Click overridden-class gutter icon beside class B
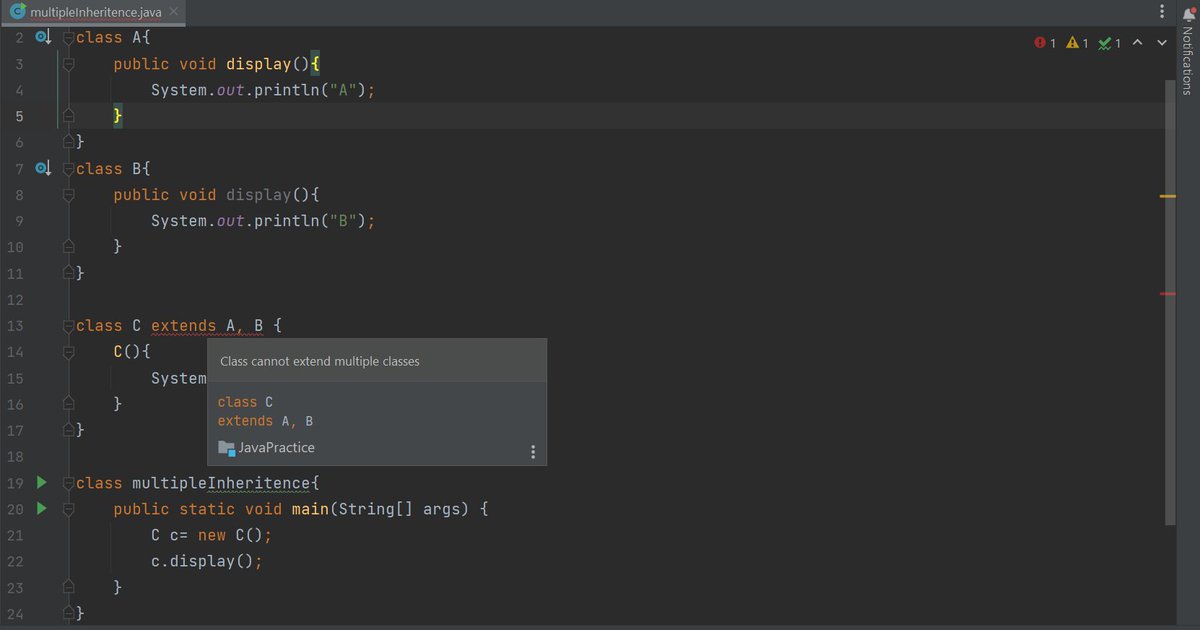Image resolution: width=1200 pixels, height=630 pixels. [42, 169]
